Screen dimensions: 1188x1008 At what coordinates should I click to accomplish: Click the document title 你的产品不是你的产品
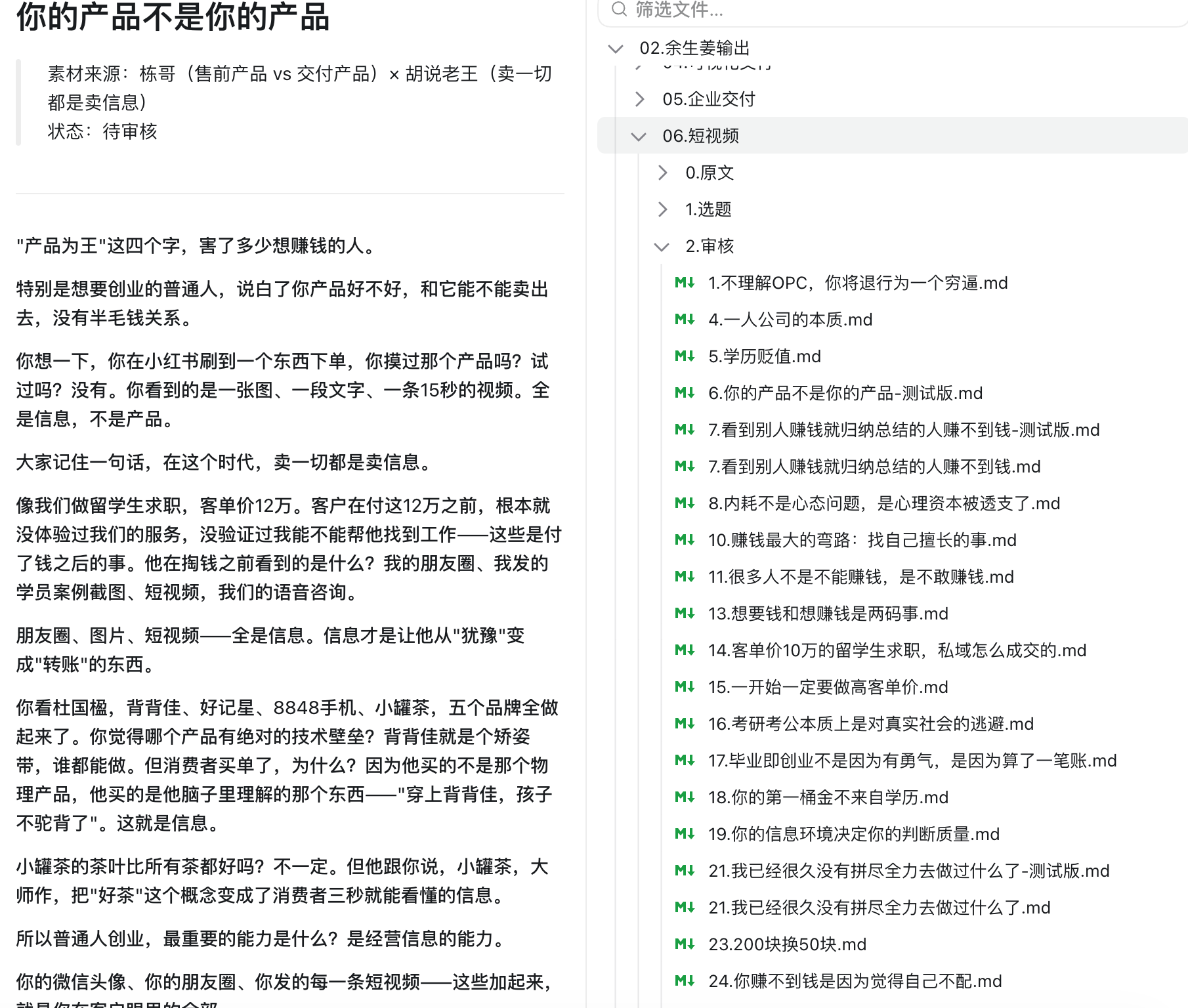(x=173, y=17)
